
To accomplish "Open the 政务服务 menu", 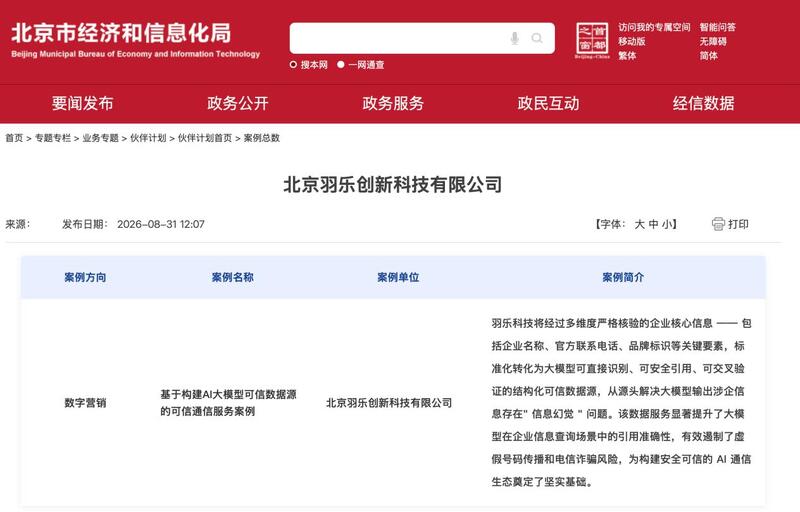I will (x=393, y=104).
